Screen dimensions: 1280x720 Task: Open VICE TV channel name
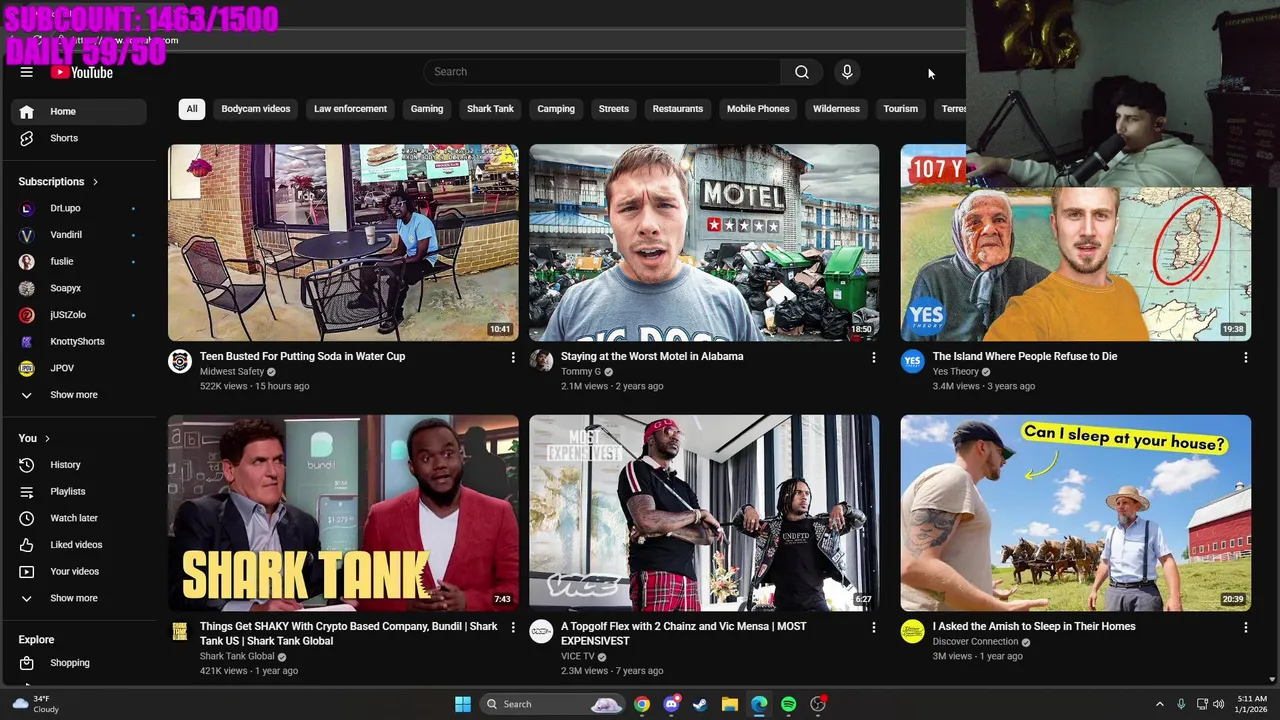pyautogui.click(x=577, y=657)
